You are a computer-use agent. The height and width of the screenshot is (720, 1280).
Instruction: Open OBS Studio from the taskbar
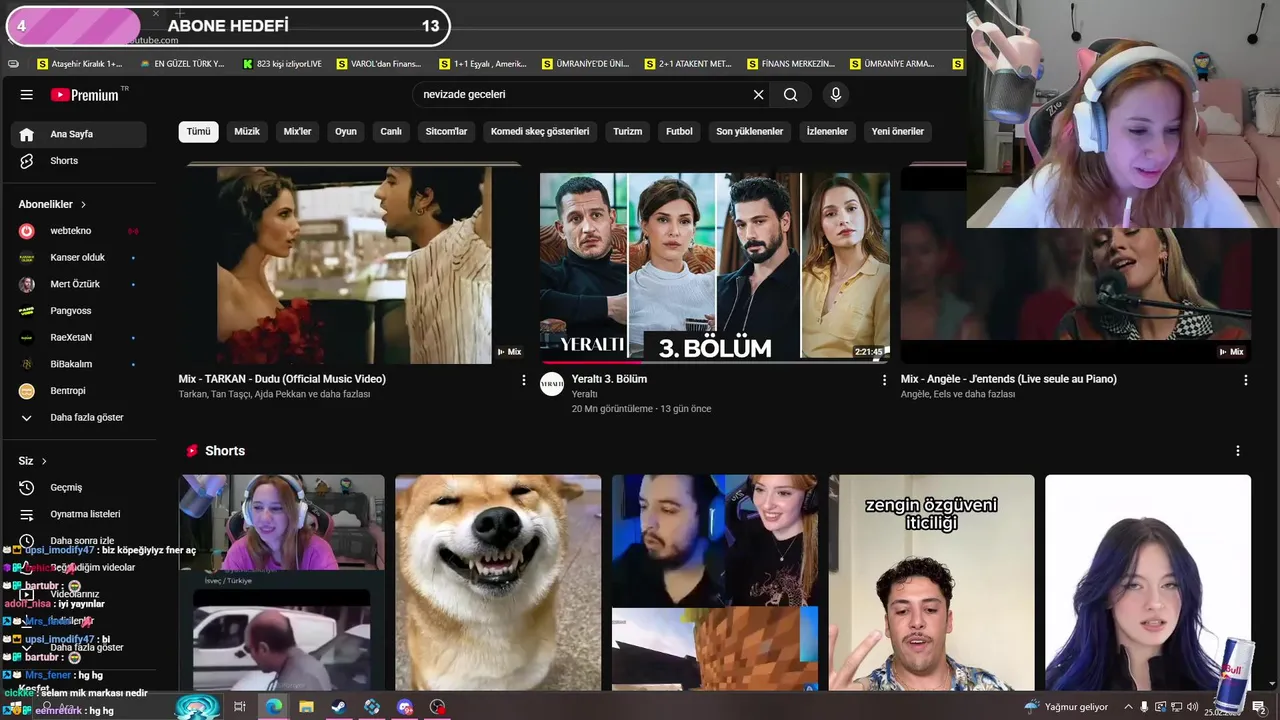tap(438, 707)
